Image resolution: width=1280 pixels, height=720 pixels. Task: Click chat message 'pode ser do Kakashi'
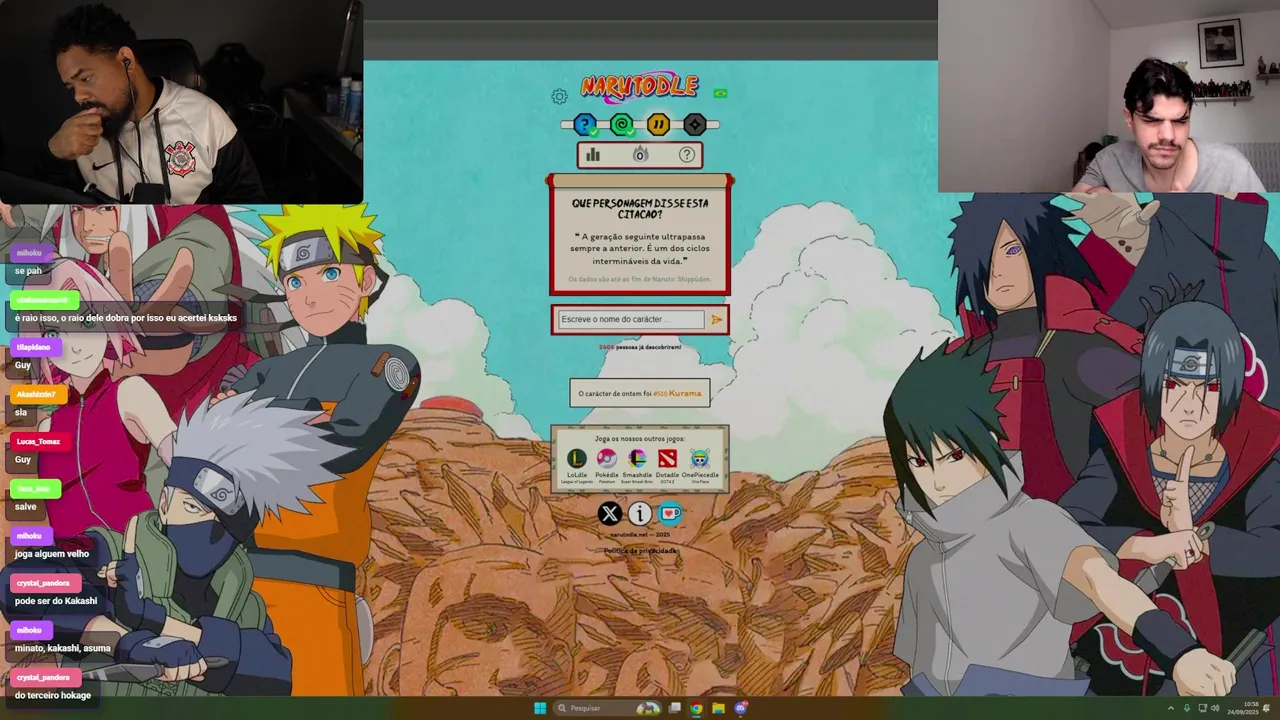pyautogui.click(x=56, y=601)
